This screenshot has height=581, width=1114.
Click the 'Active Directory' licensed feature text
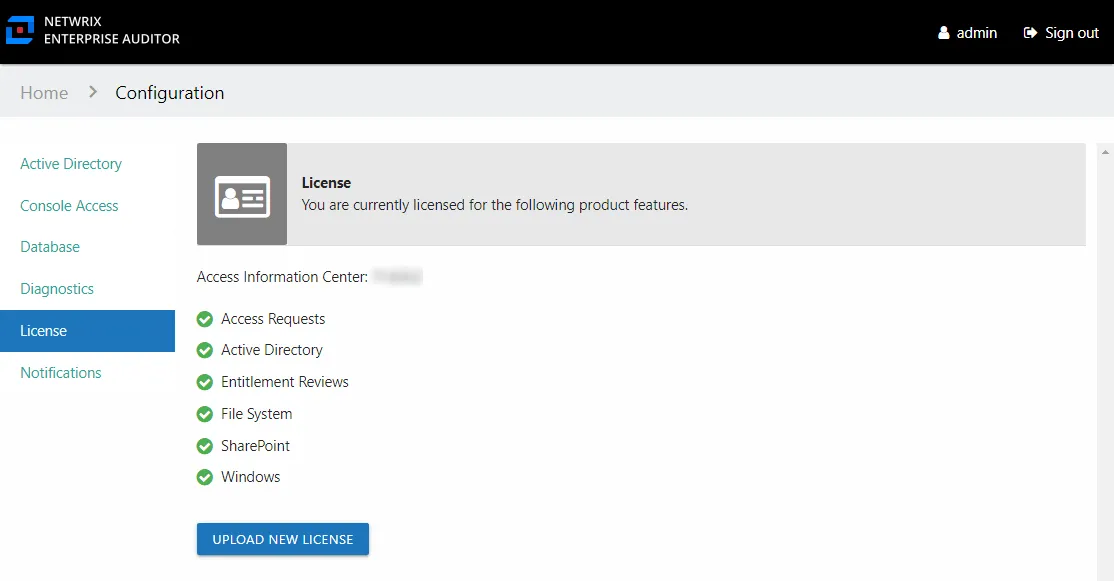(271, 350)
